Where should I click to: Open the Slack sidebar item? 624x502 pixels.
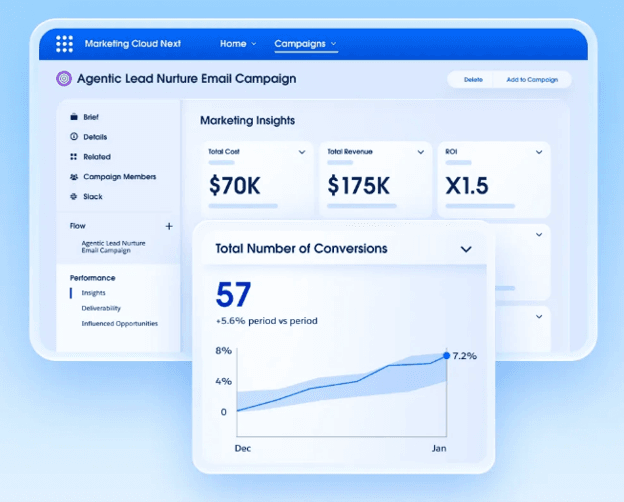(x=93, y=197)
